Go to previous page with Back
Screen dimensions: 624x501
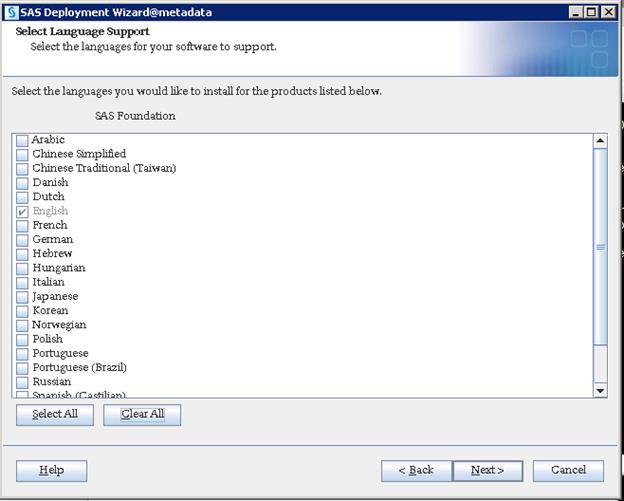(x=416, y=471)
